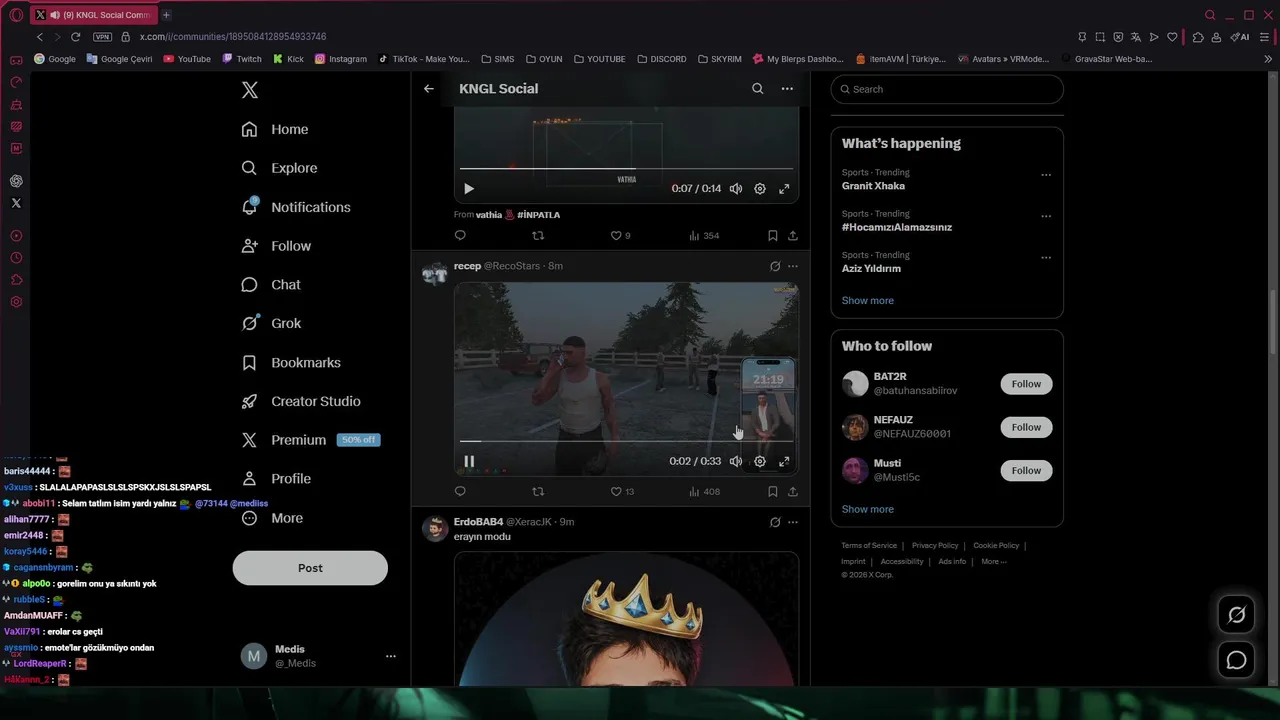Share the vathia post

pos(793,236)
